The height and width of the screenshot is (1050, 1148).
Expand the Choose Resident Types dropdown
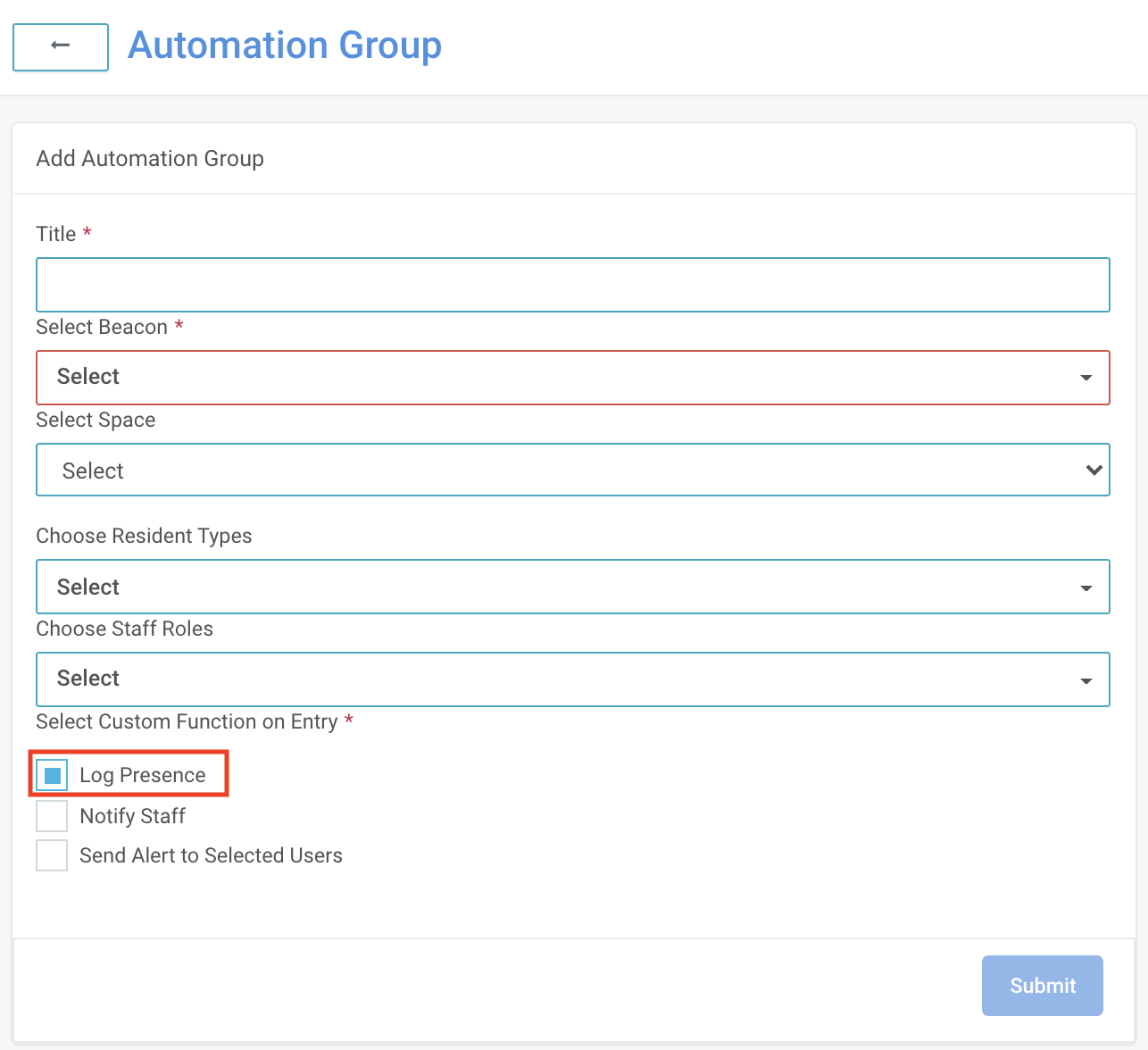553,587
